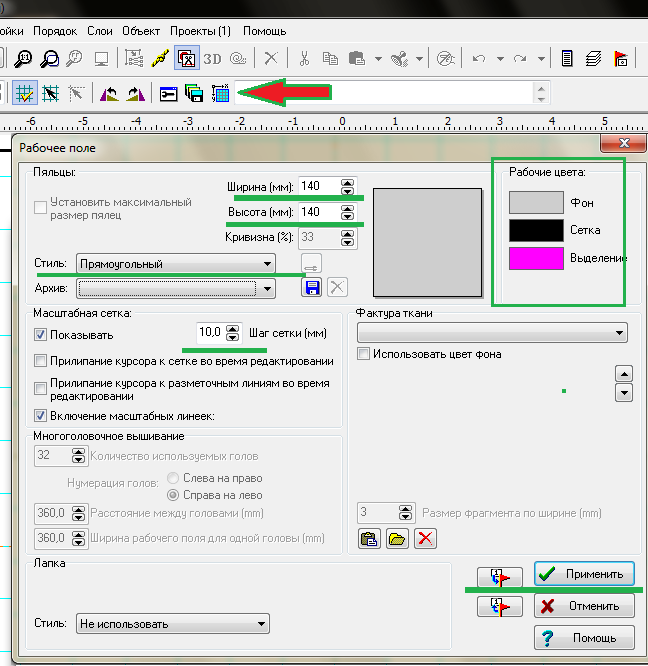Image resolution: width=648 pixels, height=666 pixels.
Task: Click the 3D view toolbar button
Action: click(212, 58)
